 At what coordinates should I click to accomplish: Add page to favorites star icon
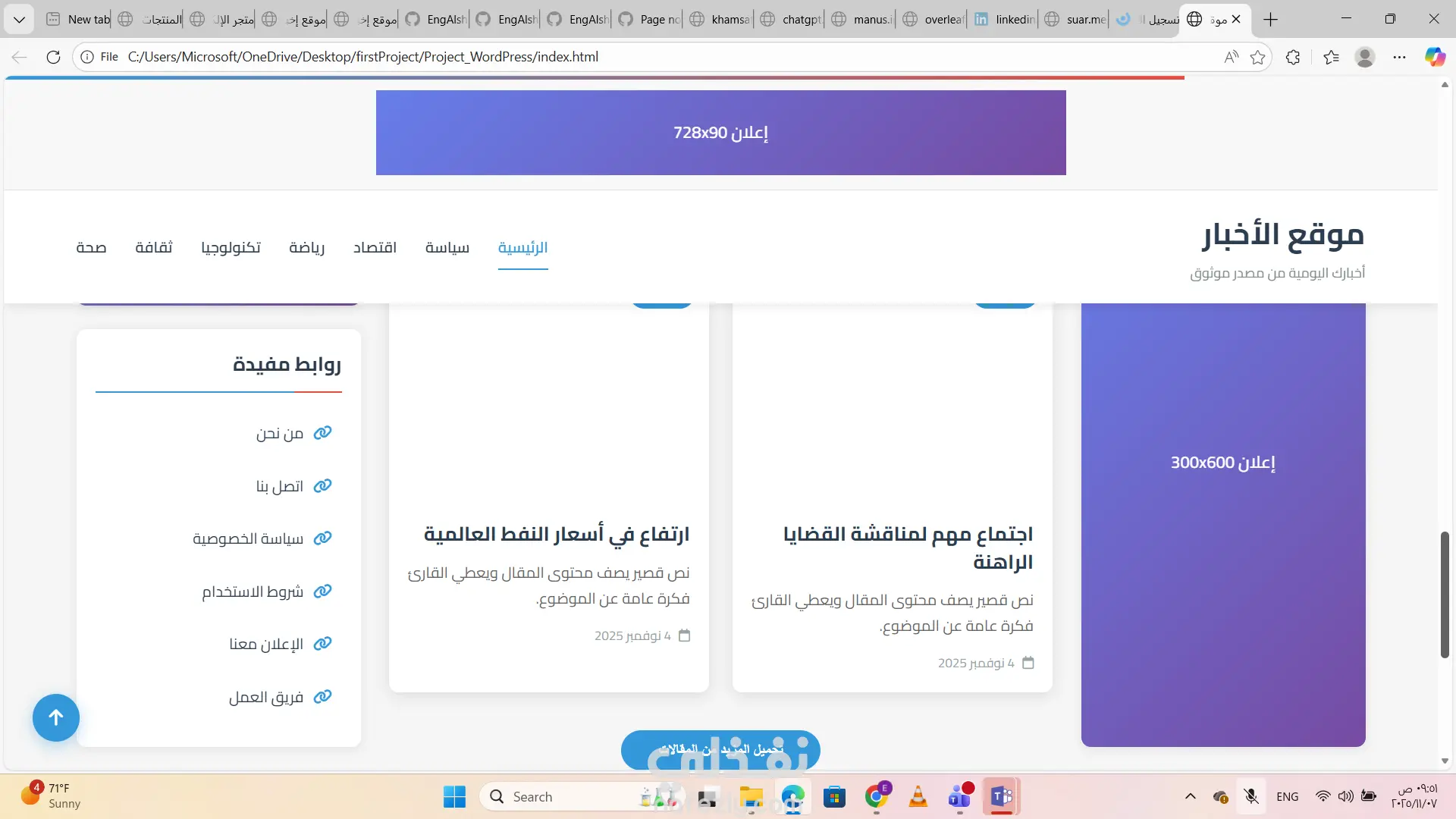pyautogui.click(x=1258, y=57)
